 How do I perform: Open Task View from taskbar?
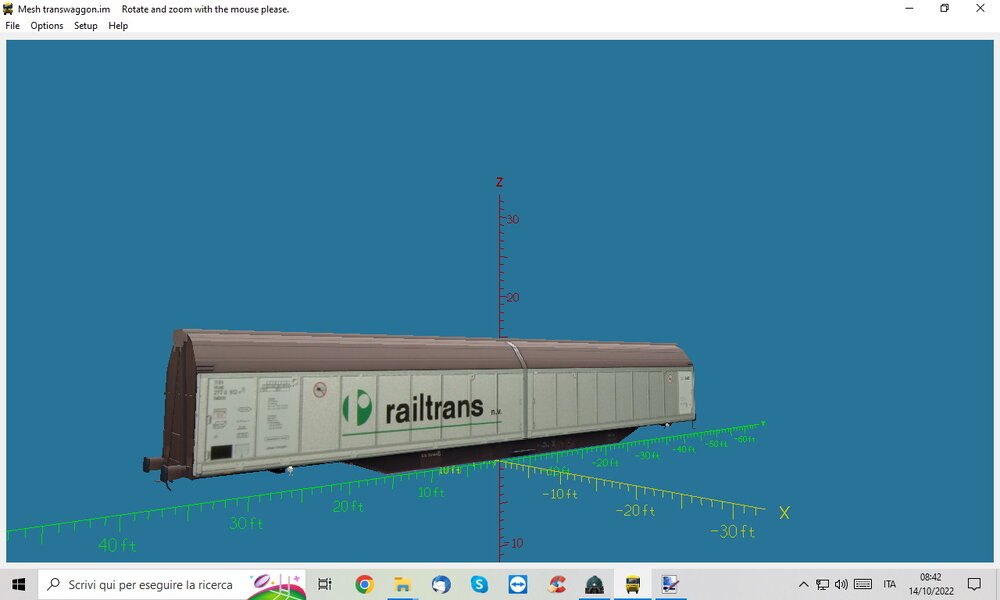click(x=325, y=584)
